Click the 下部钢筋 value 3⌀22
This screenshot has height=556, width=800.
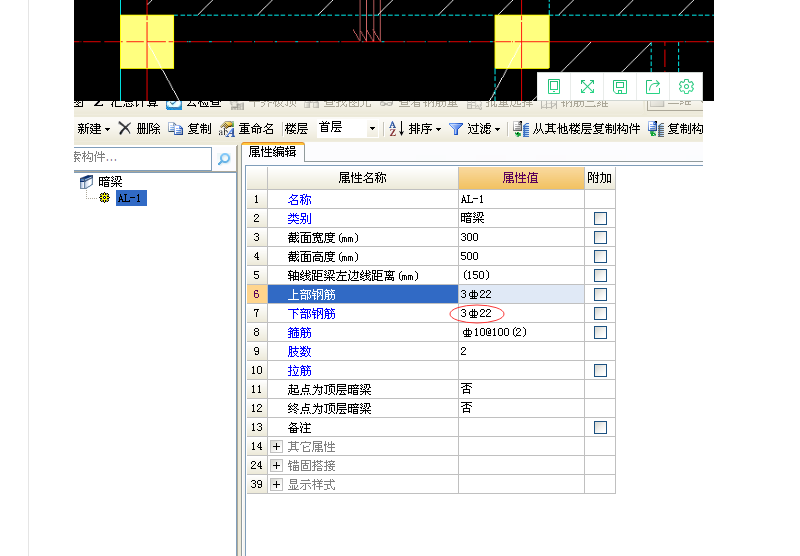click(476, 313)
